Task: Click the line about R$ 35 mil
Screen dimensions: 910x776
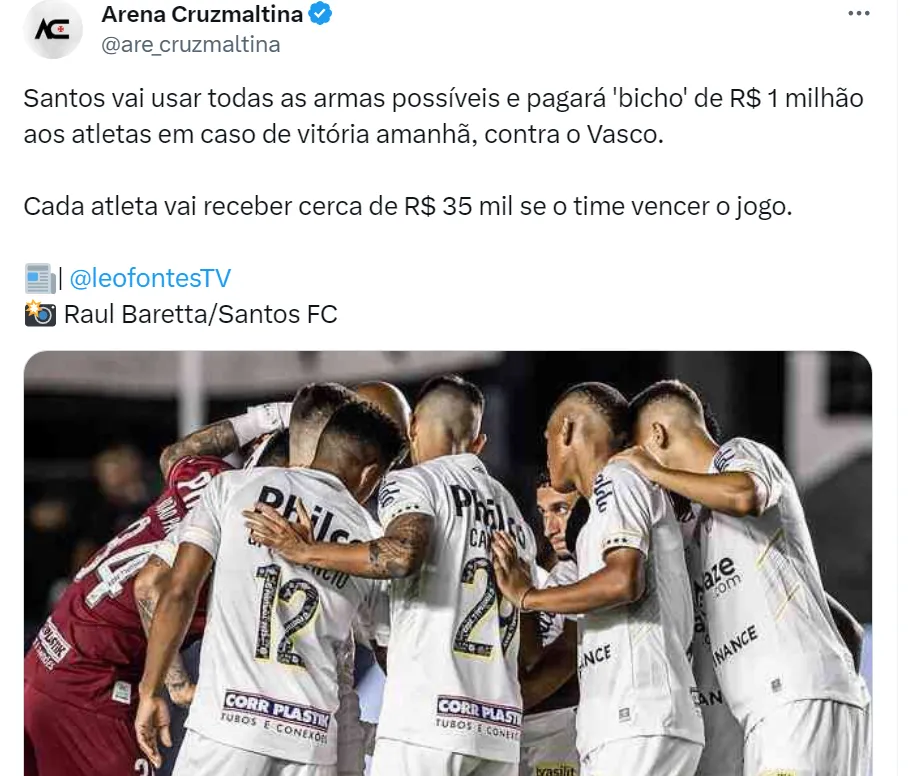Action: coord(407,206)
